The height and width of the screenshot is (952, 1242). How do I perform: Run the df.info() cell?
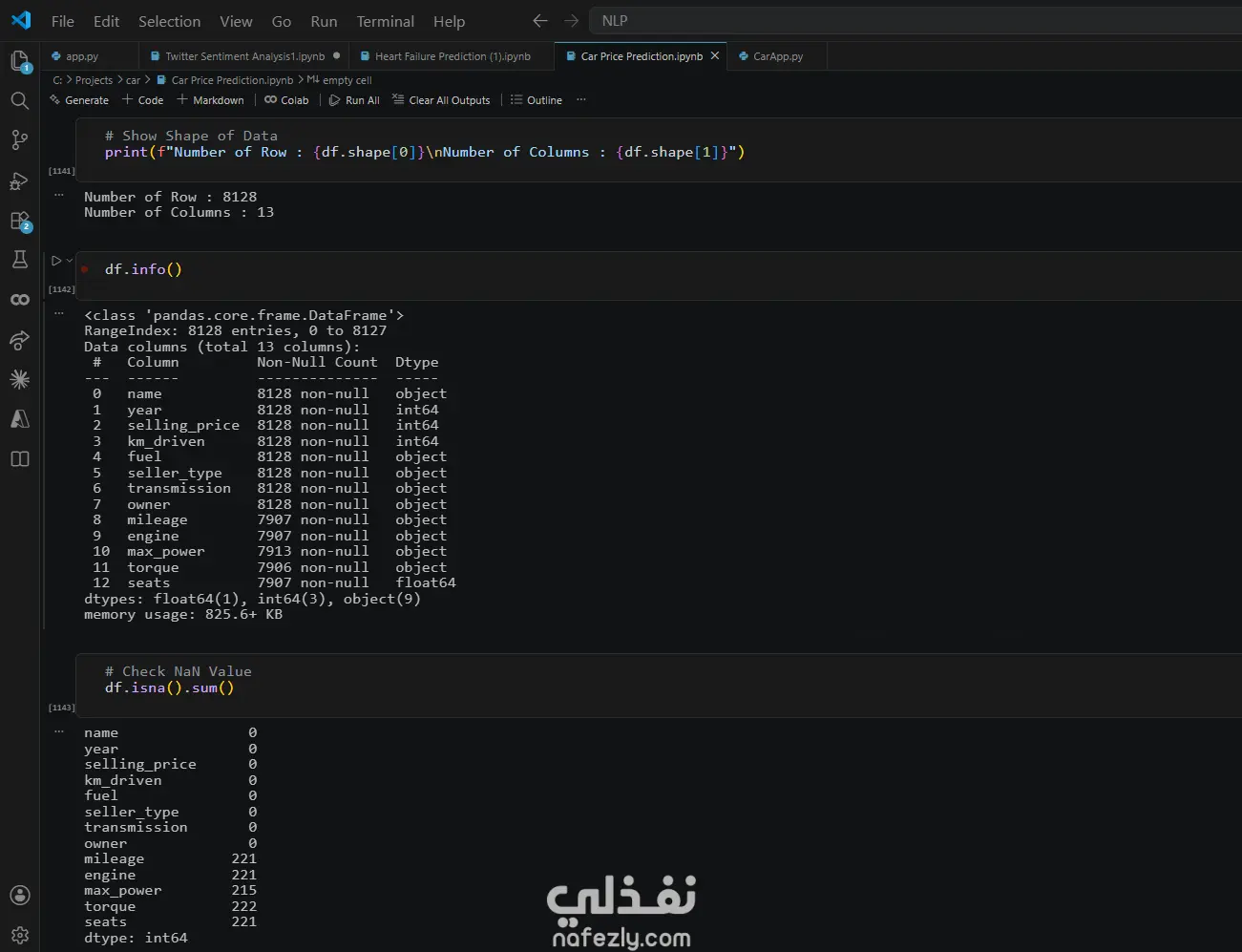(56, 261)
